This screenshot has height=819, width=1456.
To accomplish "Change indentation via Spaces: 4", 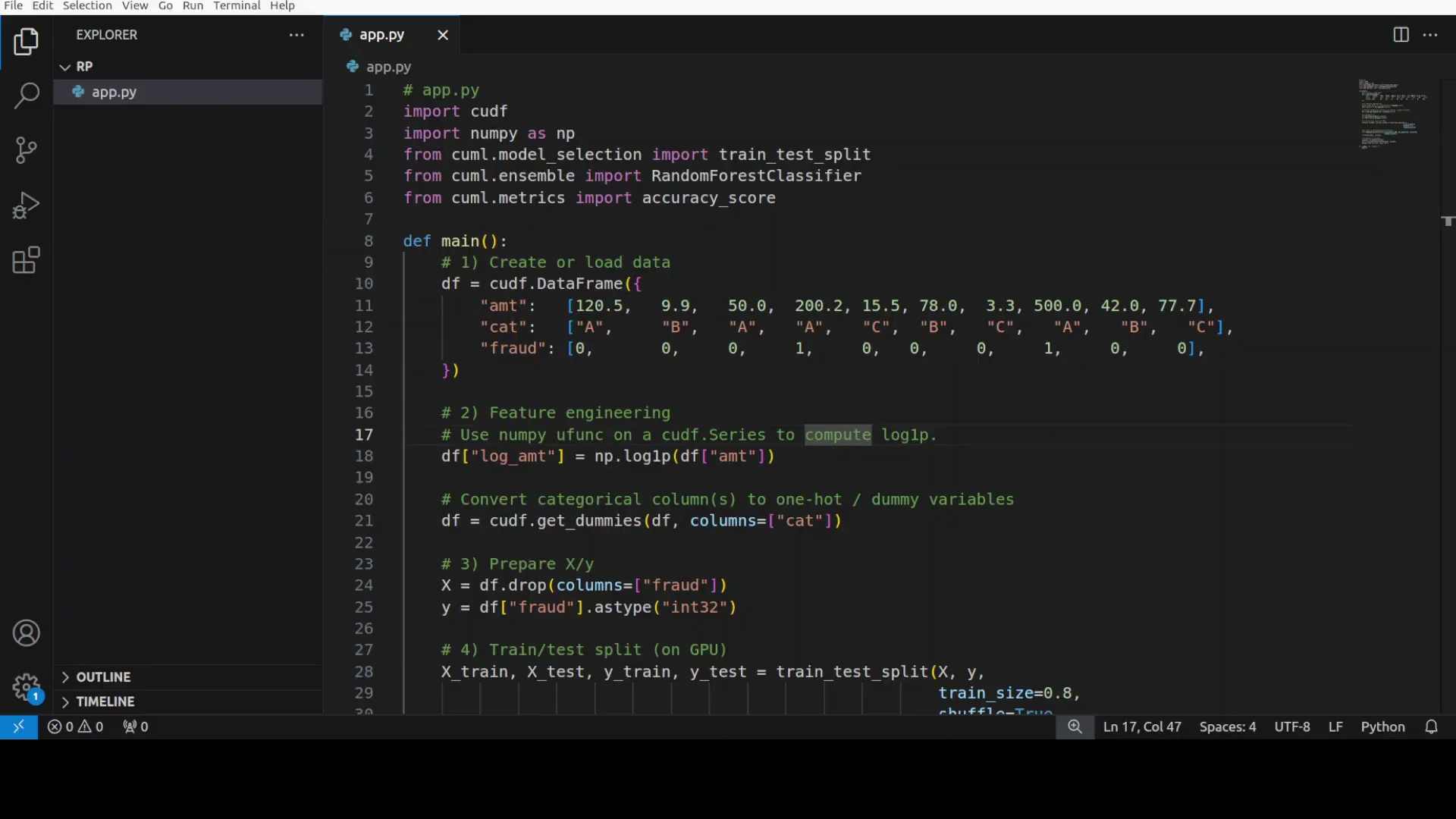I will point(1227,726).
